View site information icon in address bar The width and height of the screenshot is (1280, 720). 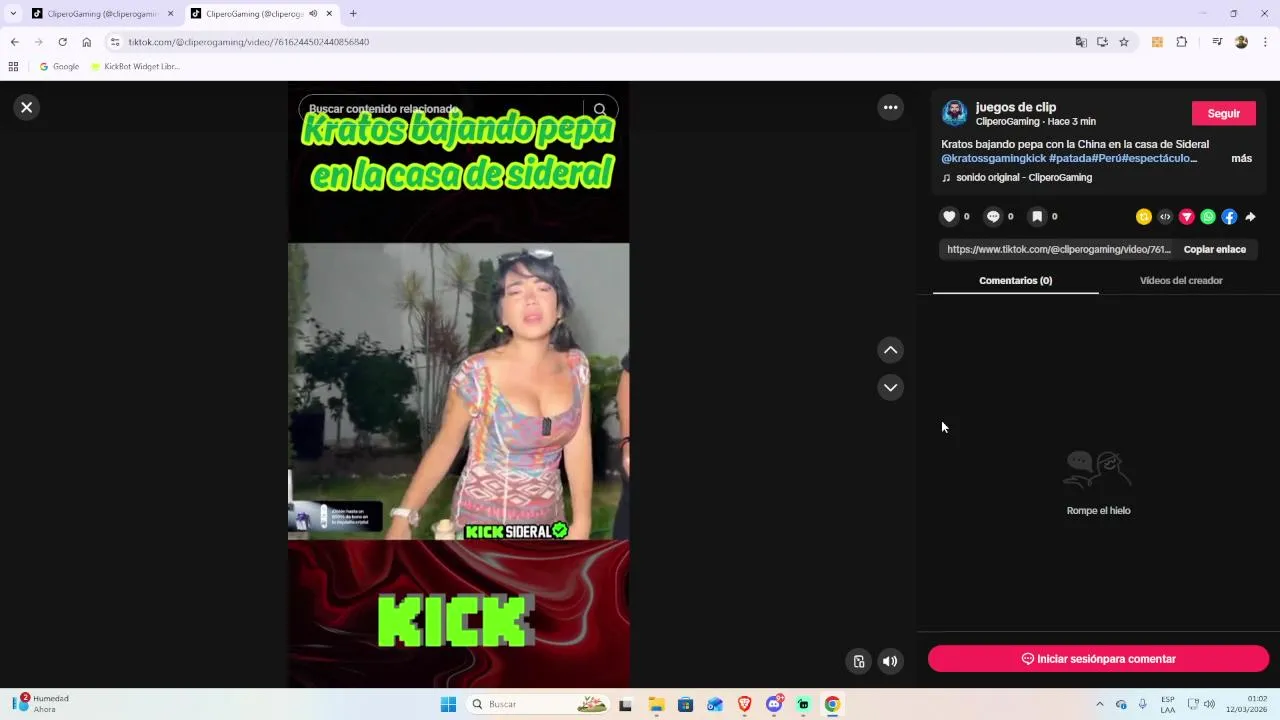pyautogui.click(x=115, y=42)
